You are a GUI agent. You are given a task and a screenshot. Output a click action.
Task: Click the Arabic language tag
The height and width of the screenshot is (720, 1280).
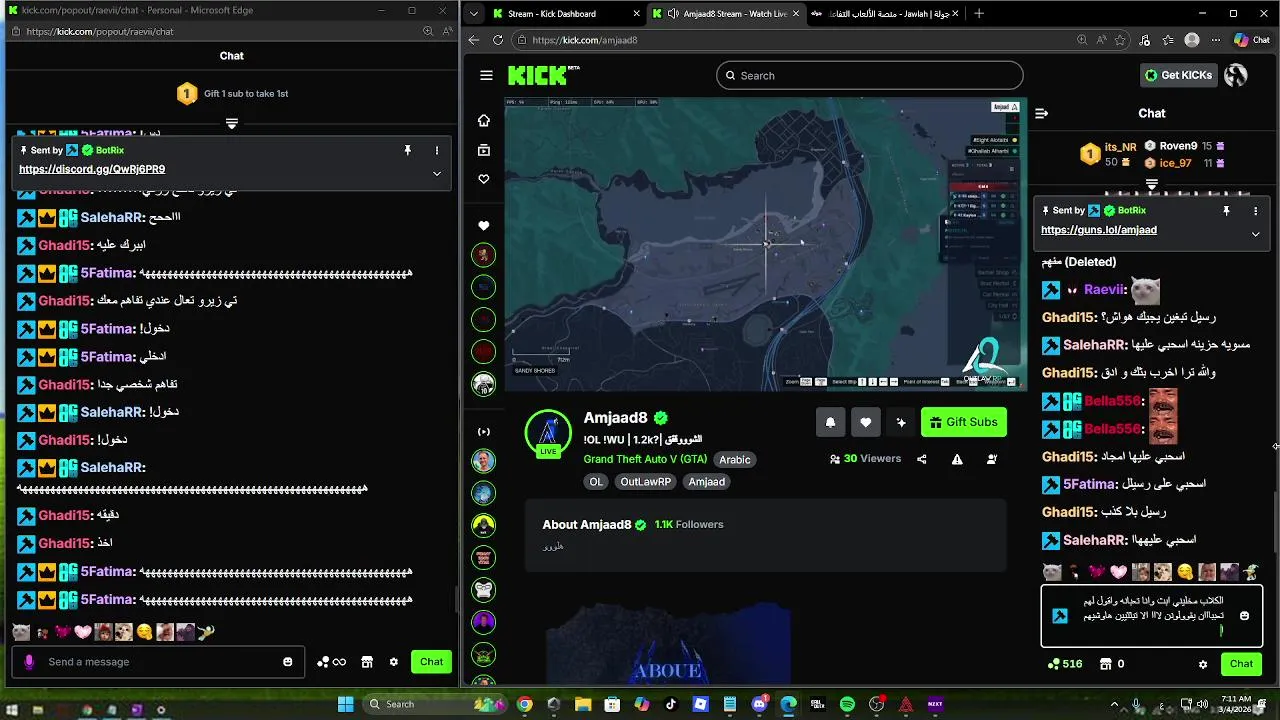point(735,460)
